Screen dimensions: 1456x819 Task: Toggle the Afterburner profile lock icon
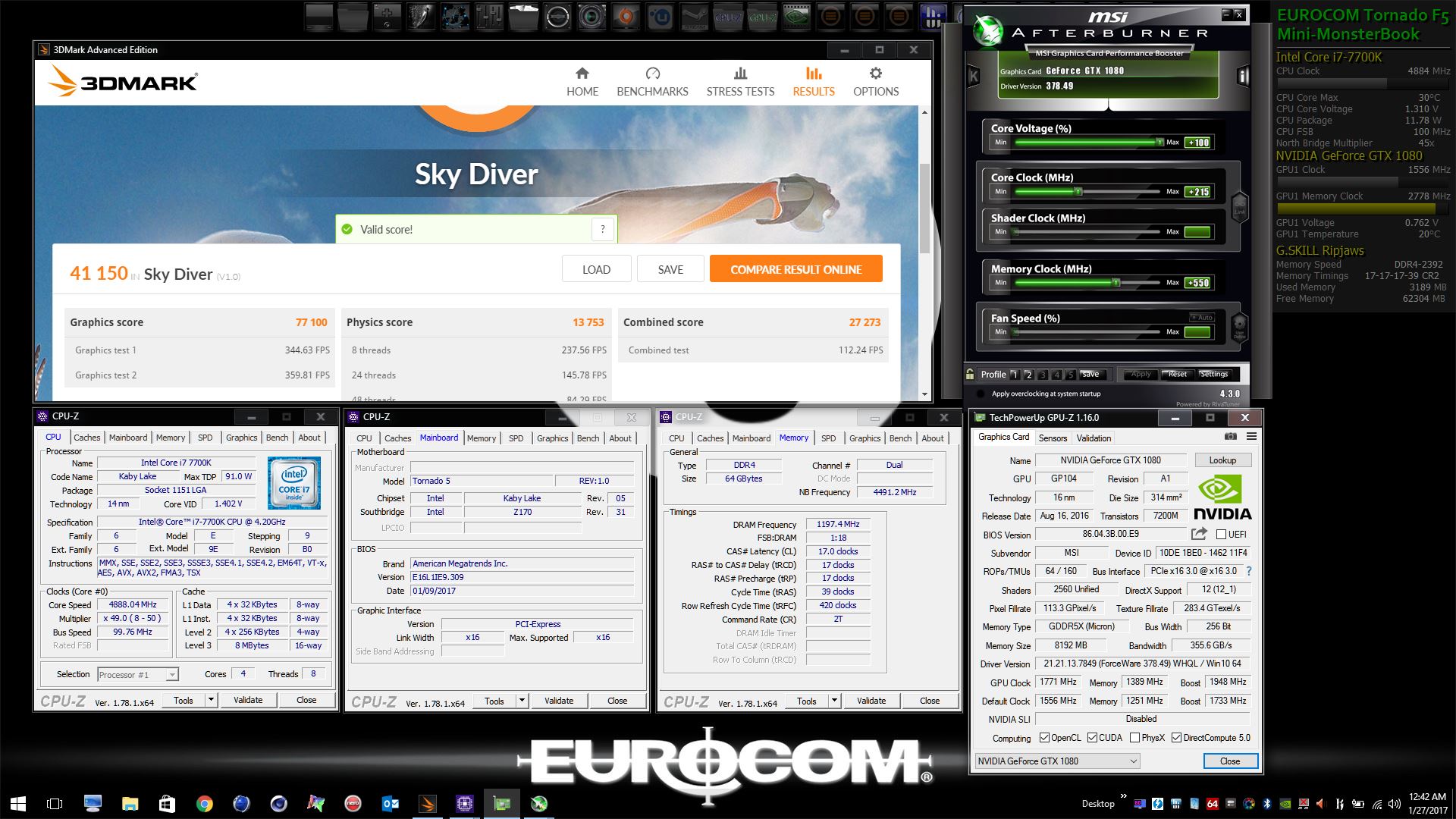[x=970, y=374]
